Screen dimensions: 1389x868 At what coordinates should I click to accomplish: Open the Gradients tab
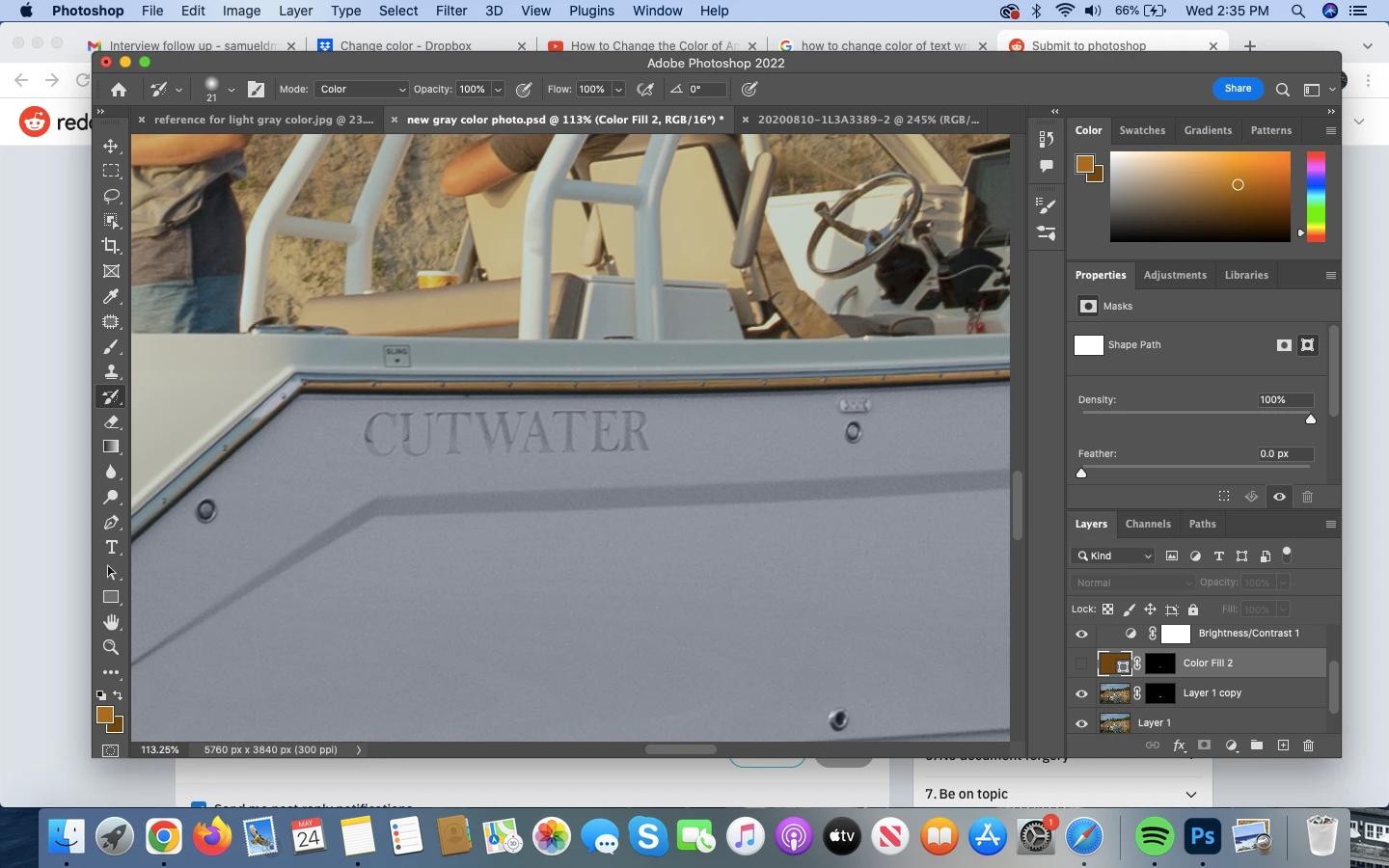[1208, 130]
